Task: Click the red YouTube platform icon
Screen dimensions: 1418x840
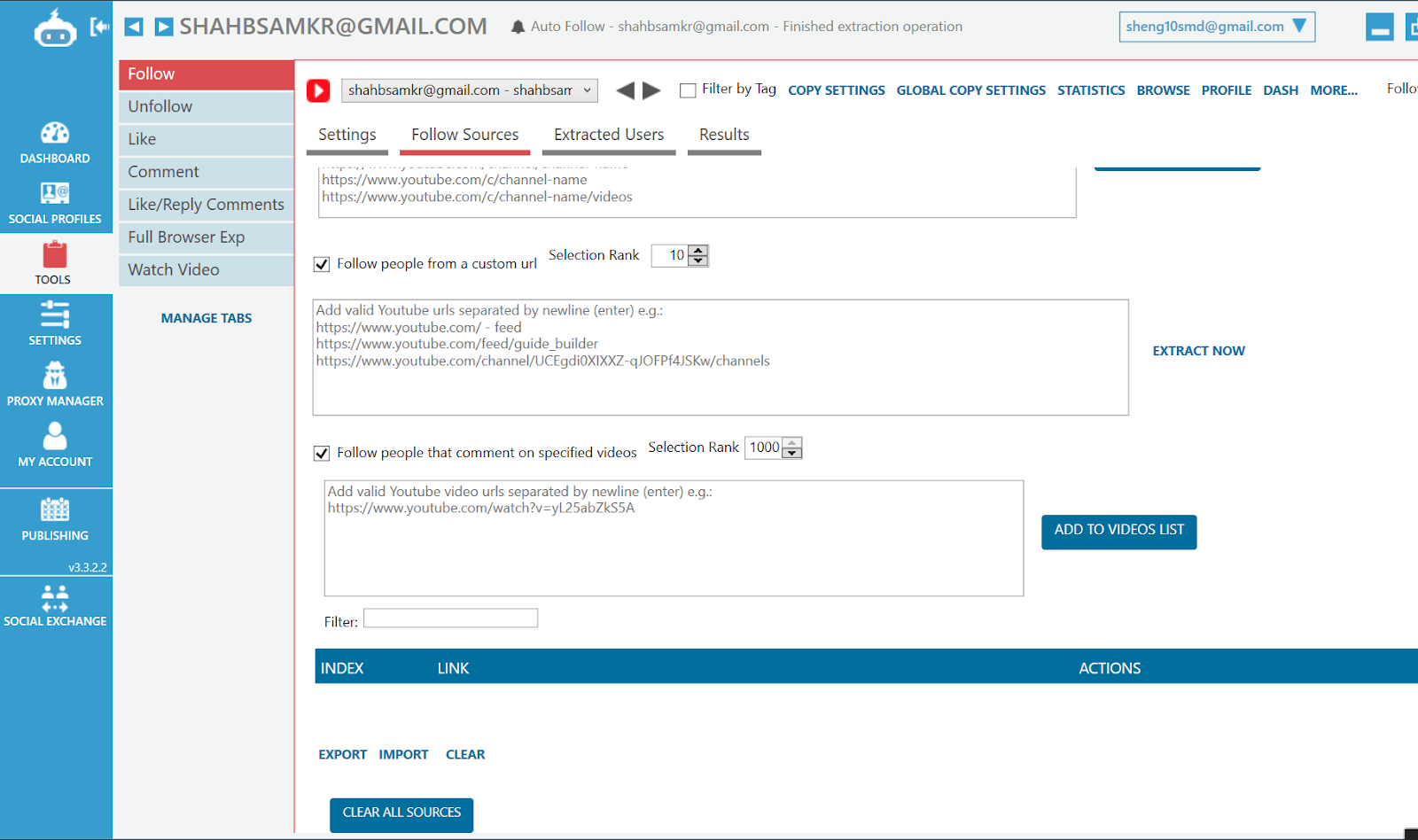Action: pyautogui.click(x=318, y=90)
